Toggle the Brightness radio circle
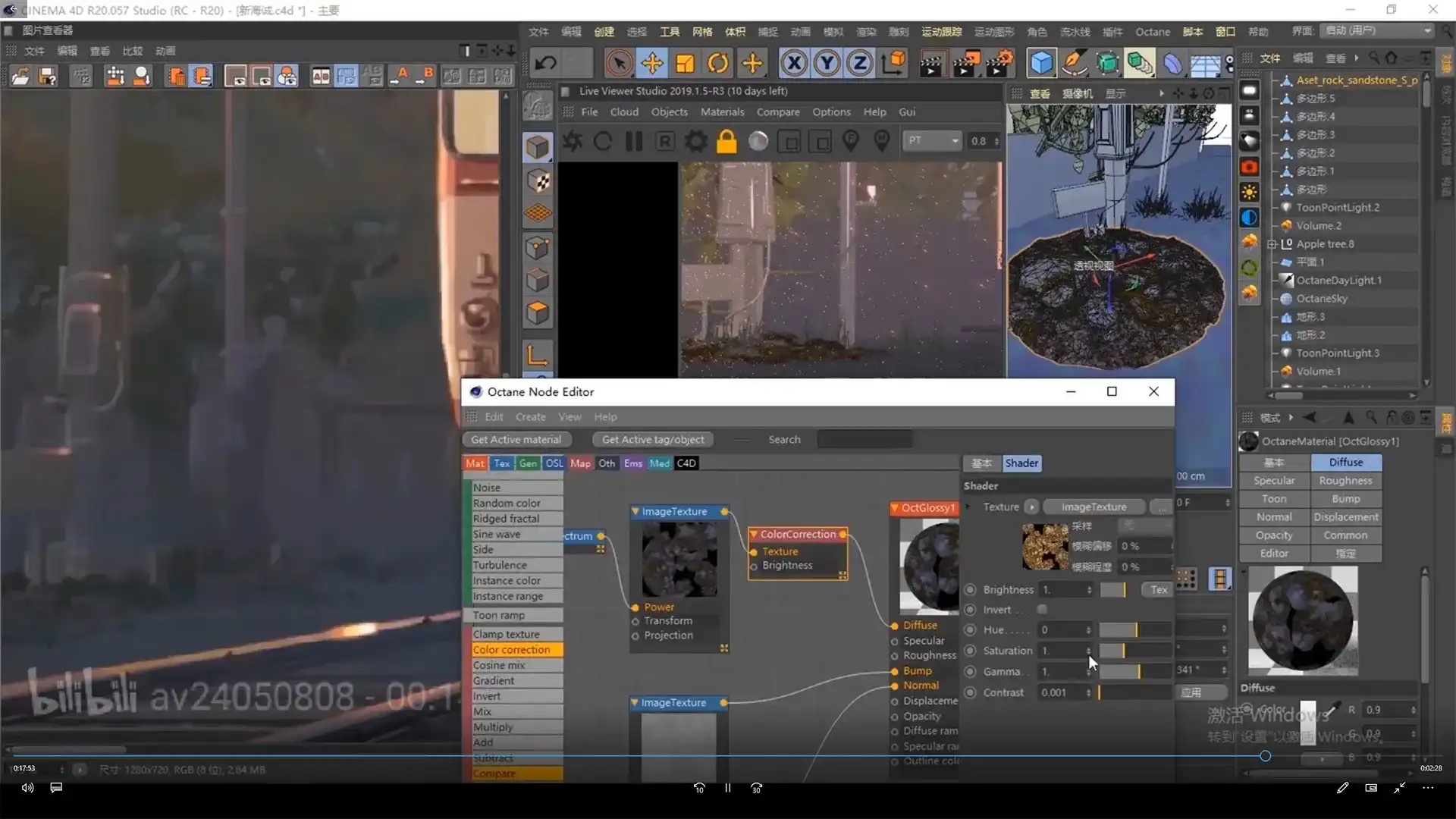 [970, 590]
